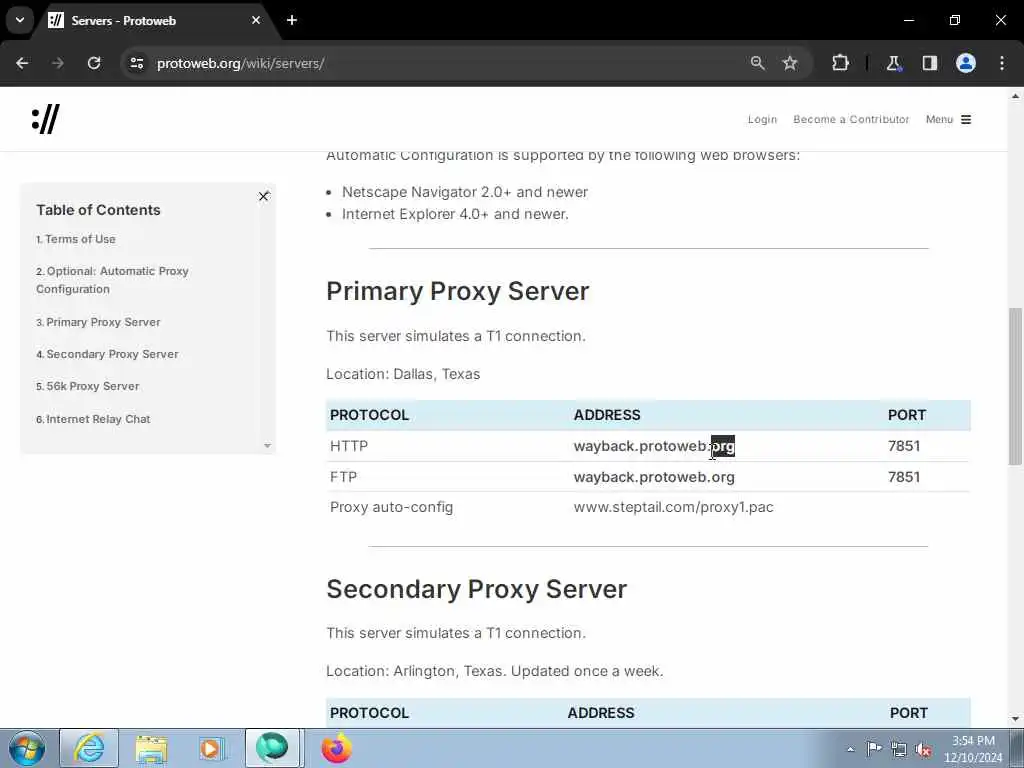Open the site Menu hamburger
The image size is (1024, 768).
pyautogui.click(x=948, y=119)
